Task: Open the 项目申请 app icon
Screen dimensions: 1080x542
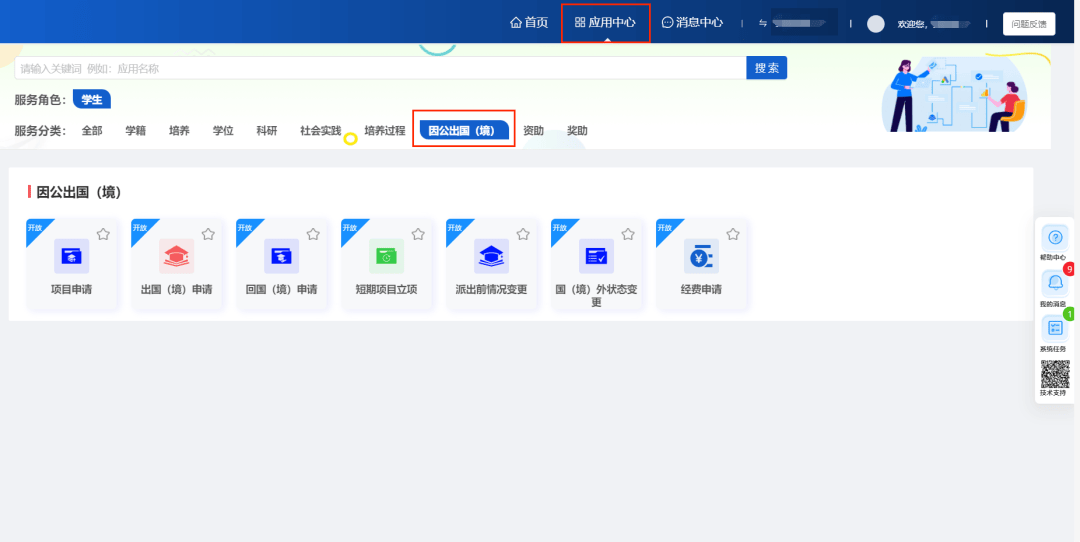Action: tap(72, 256)
